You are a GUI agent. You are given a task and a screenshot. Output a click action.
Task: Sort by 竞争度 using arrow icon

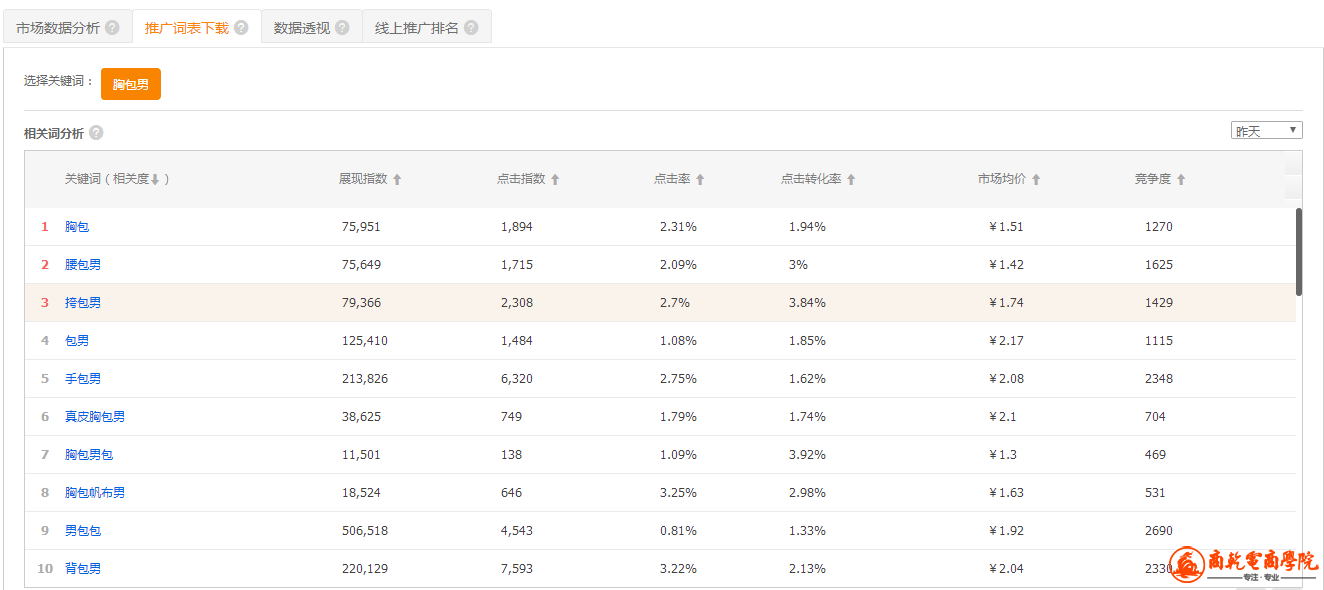coord(1181,180)
